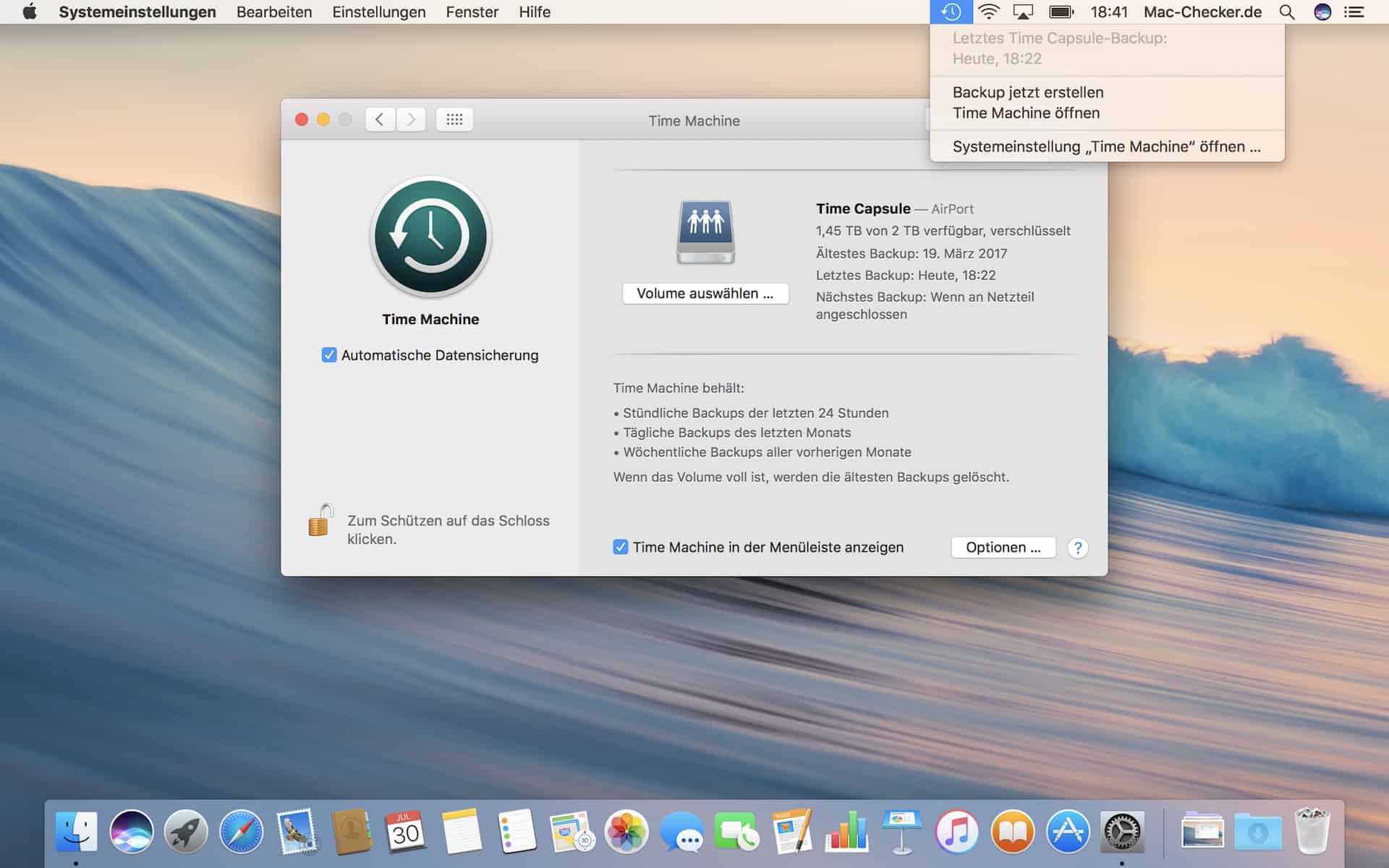Launch Siri from the menu bar
The height and width of the screenshot is (868, 1389).
point(1322,12)
